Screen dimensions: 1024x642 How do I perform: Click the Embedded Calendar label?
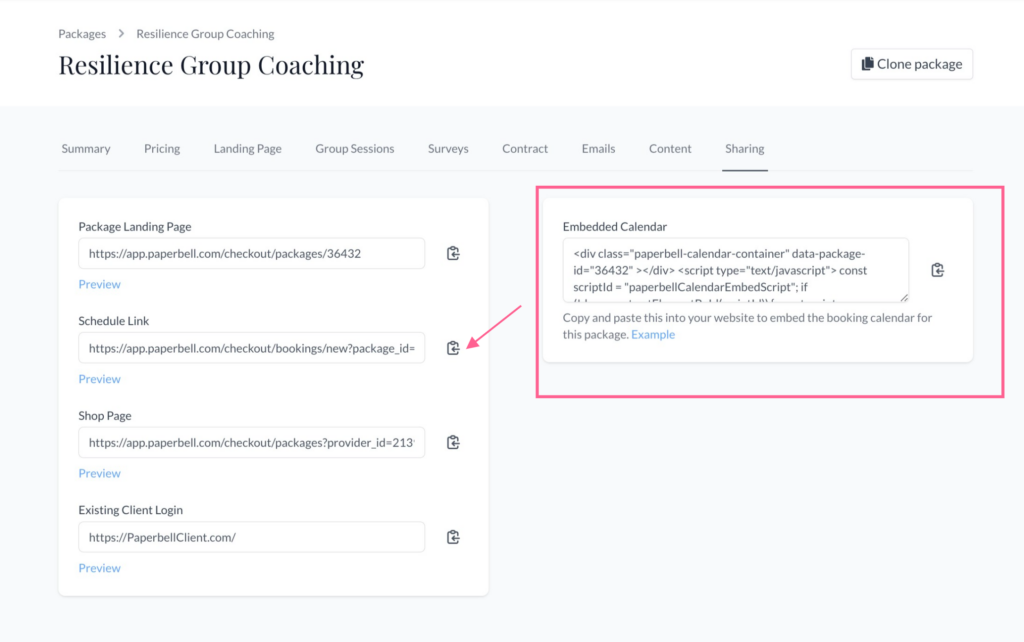(615, 227)
